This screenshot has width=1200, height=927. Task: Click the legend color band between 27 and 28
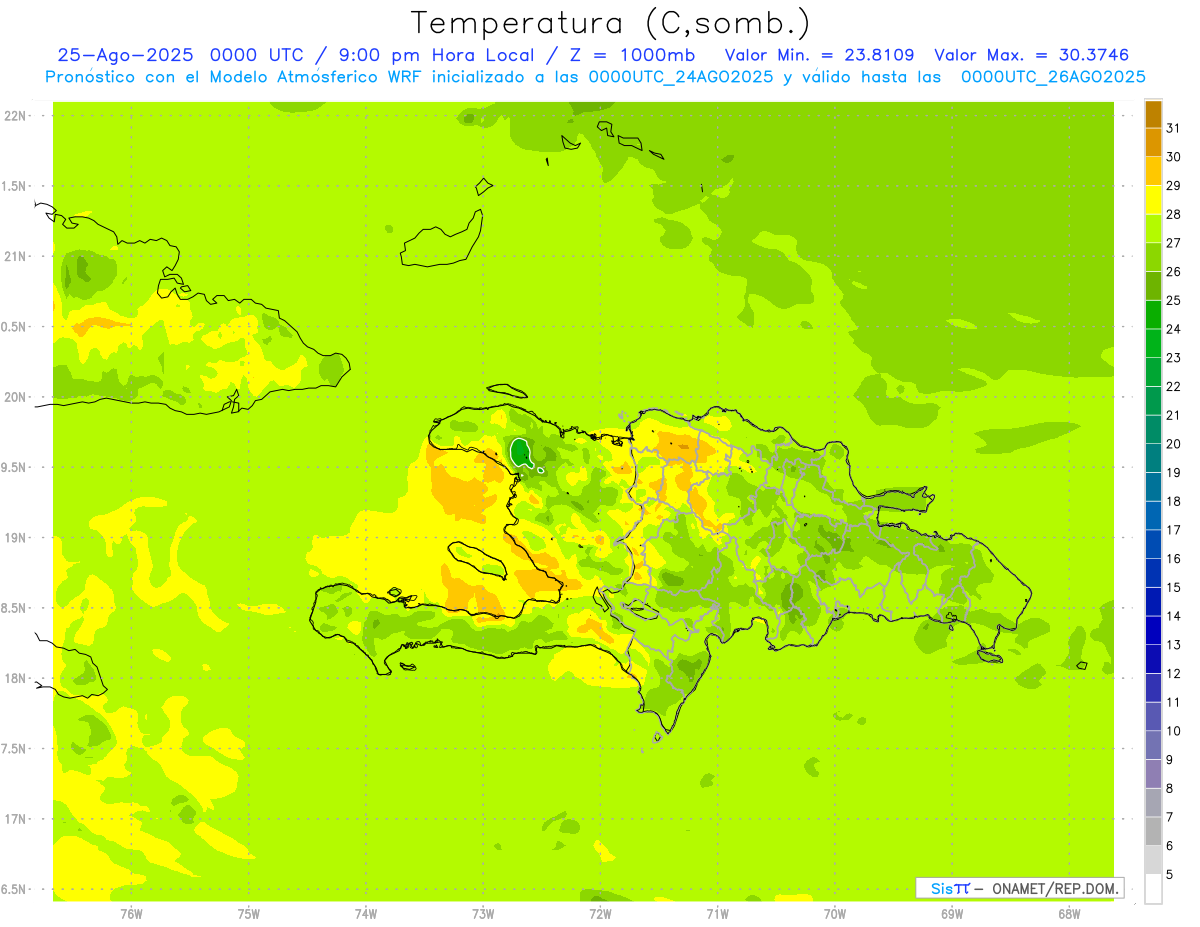[x=1153, y=229]
